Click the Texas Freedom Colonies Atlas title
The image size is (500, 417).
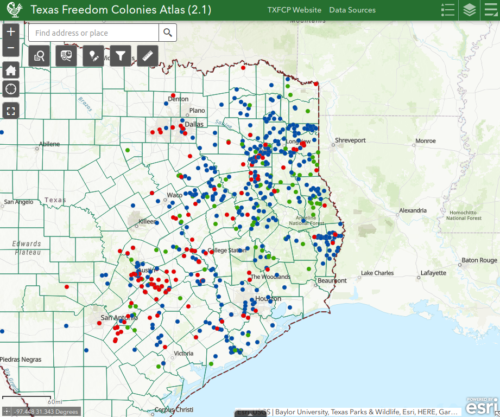(121, 10)
